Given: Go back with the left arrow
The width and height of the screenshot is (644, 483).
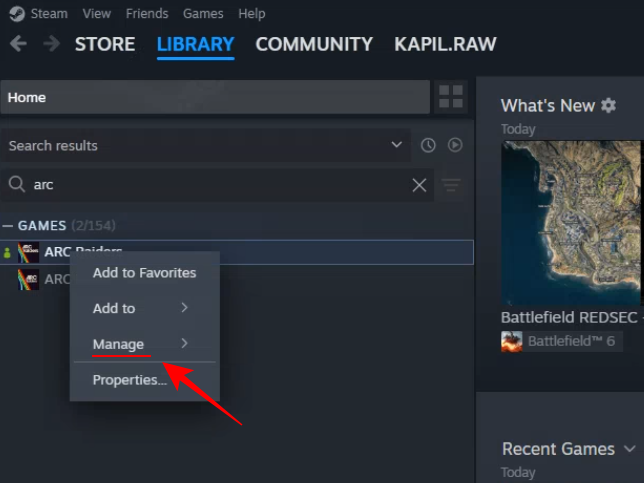Looking at the screenshot, I should [x=19, y=44].
